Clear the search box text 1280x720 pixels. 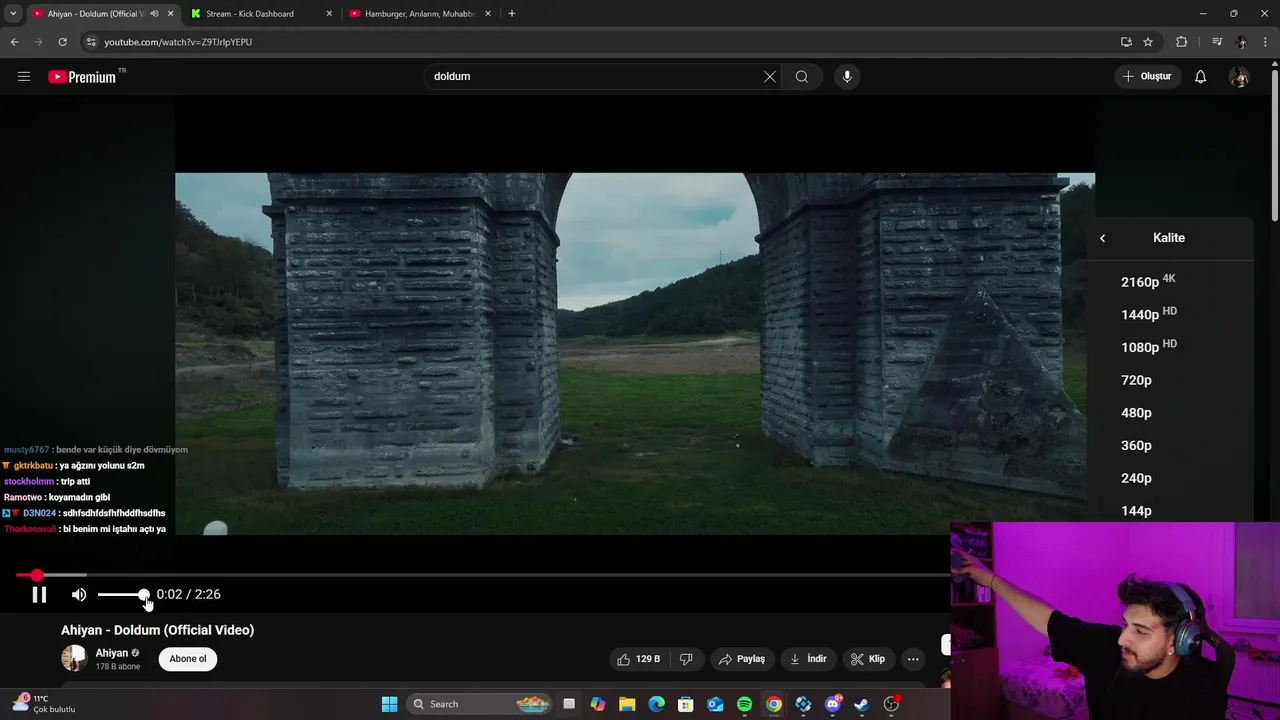[x=770, y=76]
